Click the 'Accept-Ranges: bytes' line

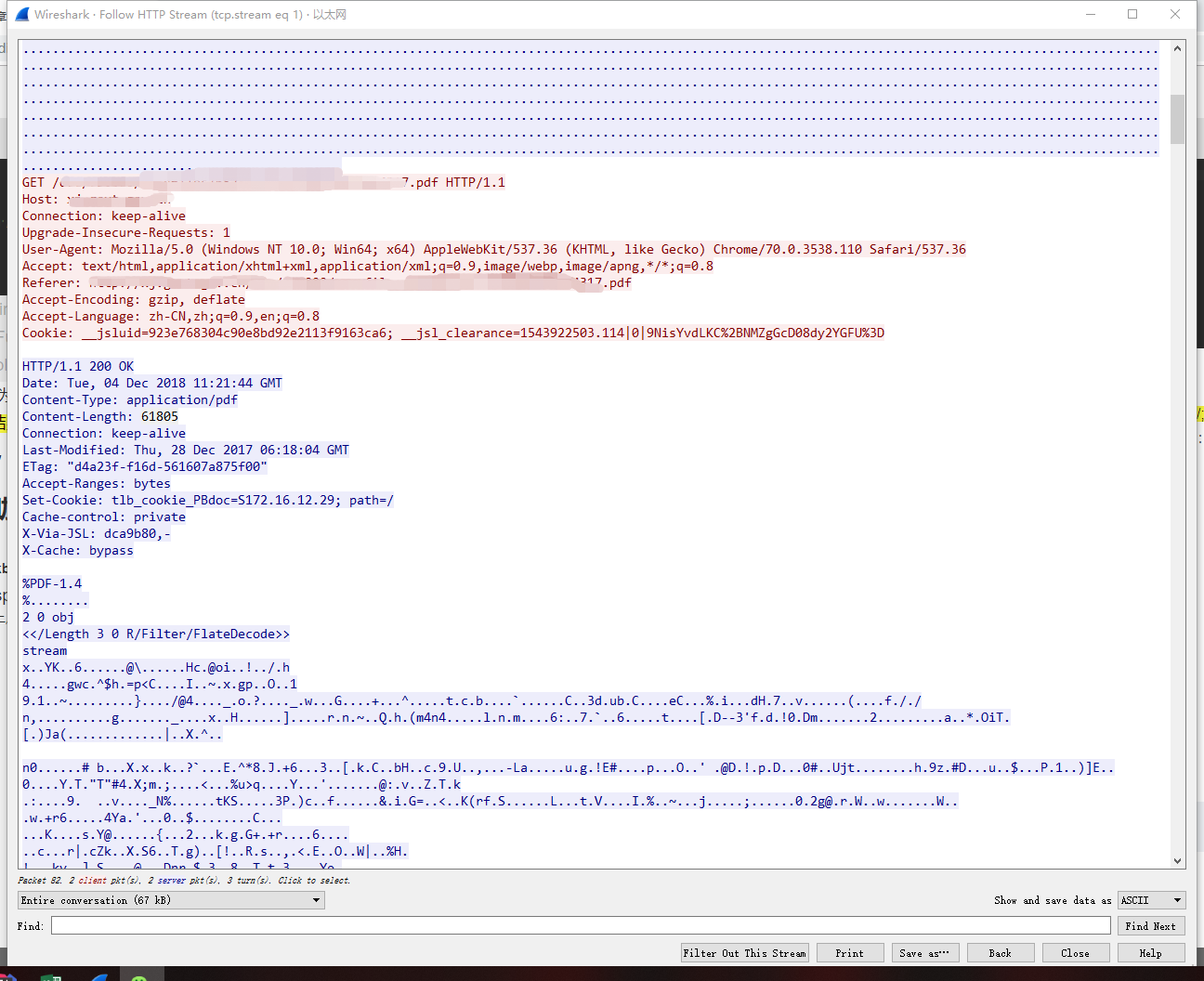click(x=97, y=483)
